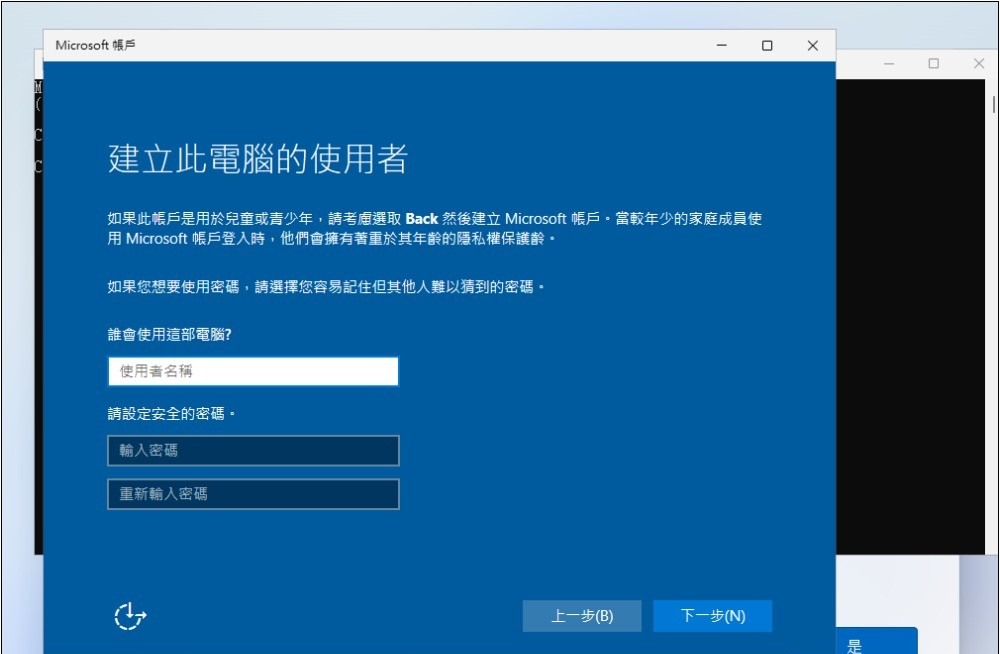Viewport: 1000px width, 654px height.
Task: Minimize the background console window
Action: pyautogui.click(x=888, y=64)
